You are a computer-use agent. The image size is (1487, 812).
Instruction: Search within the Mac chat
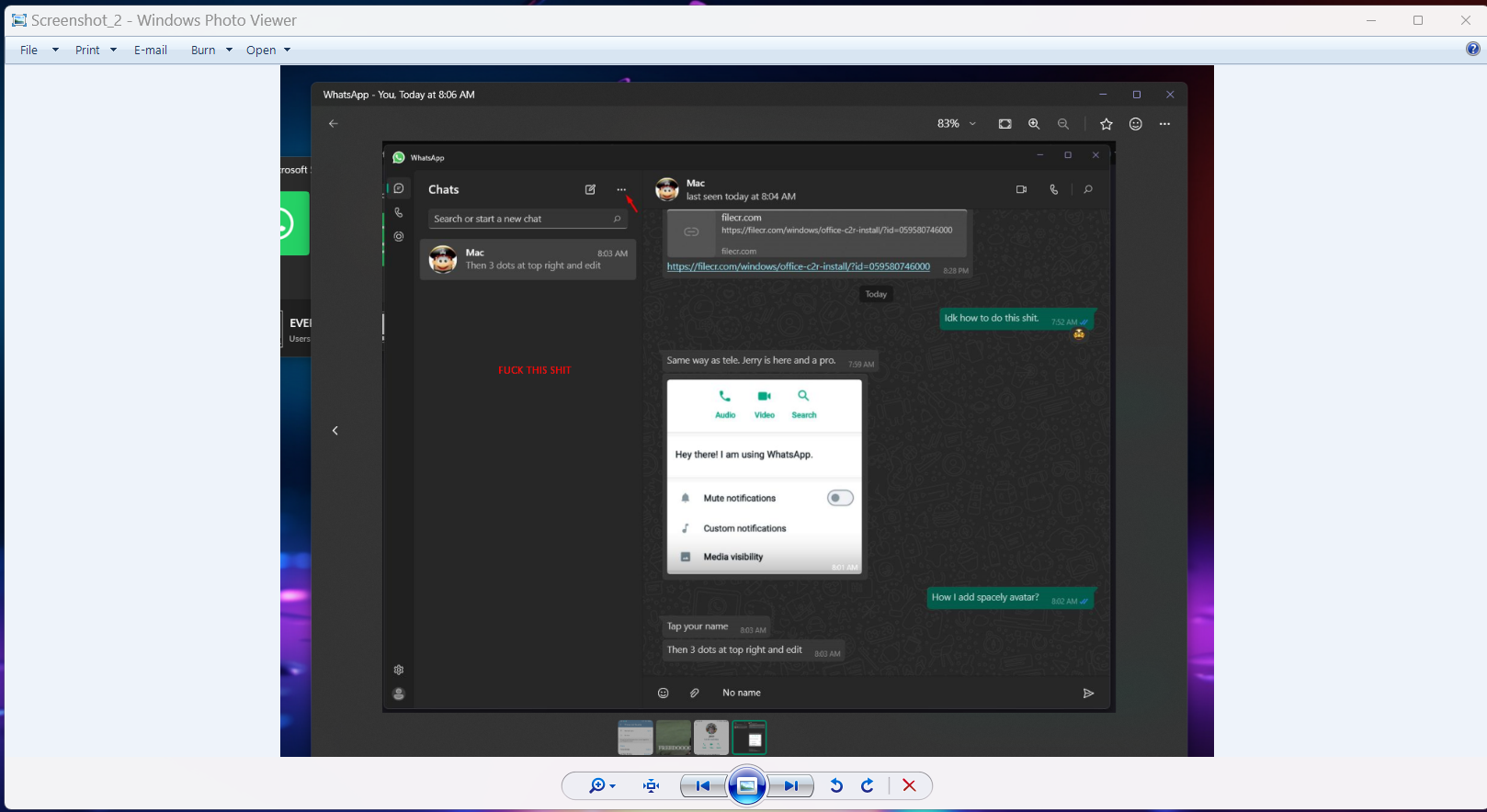1088,189
